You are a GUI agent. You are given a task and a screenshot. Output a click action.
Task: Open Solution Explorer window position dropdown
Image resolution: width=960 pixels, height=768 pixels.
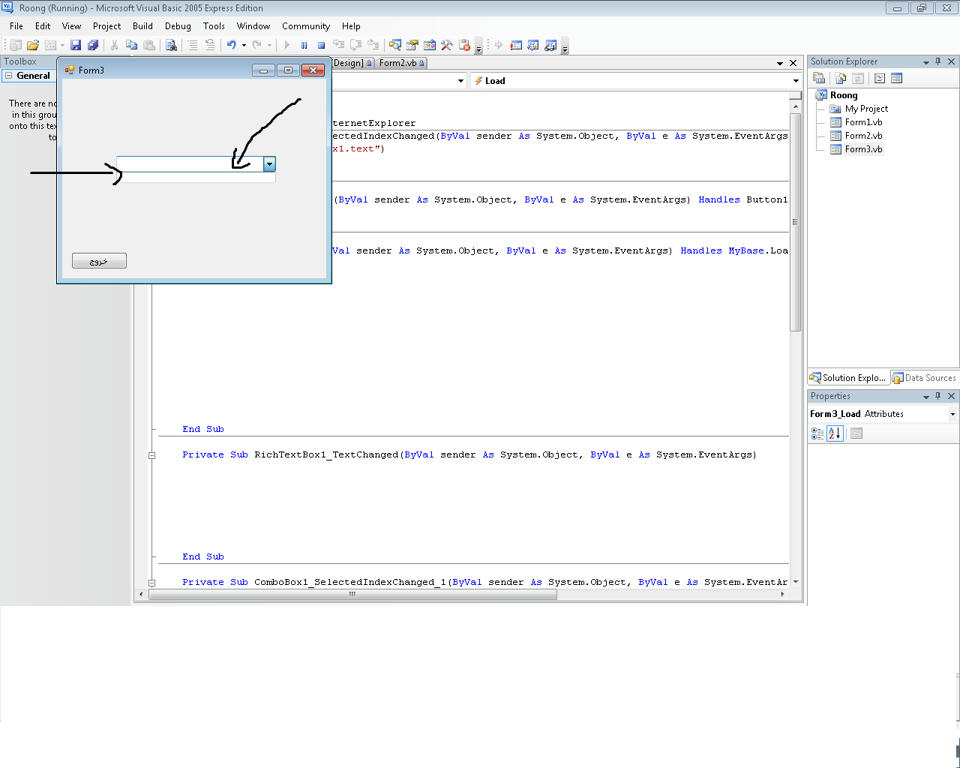pos(926,62)
